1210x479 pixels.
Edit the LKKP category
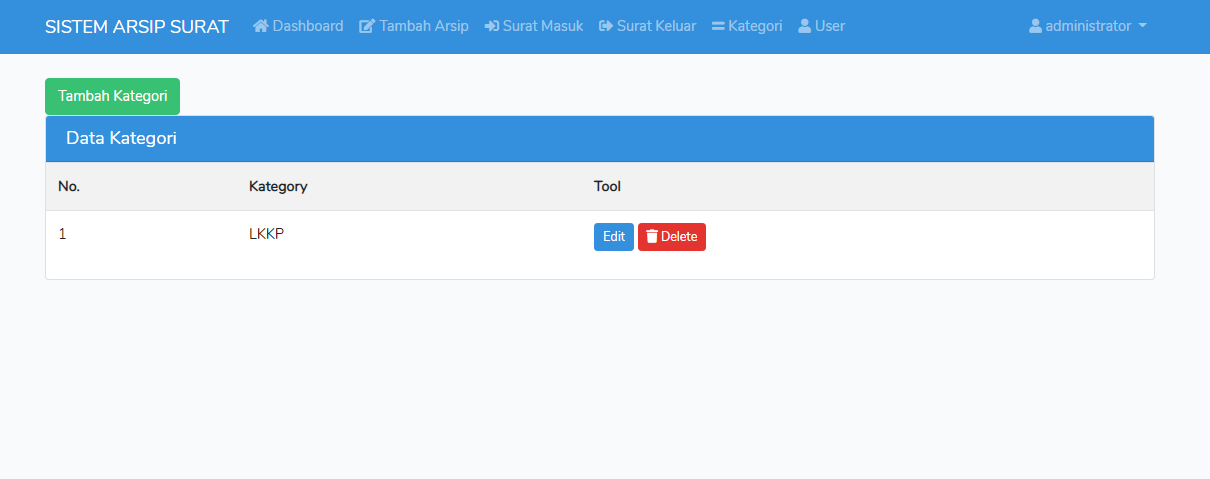(614, 237)
